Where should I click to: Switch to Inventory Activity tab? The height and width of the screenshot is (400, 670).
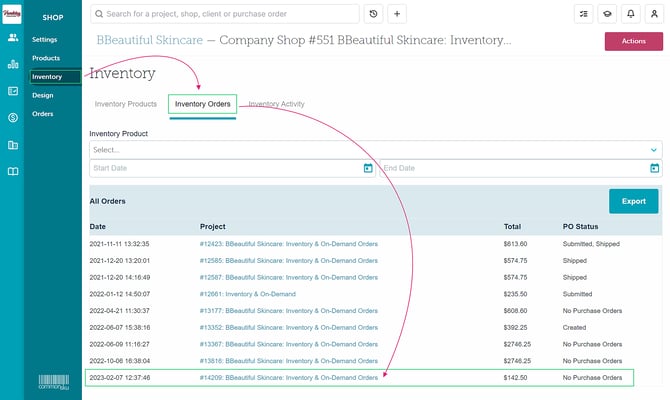(x=276, y=104)
